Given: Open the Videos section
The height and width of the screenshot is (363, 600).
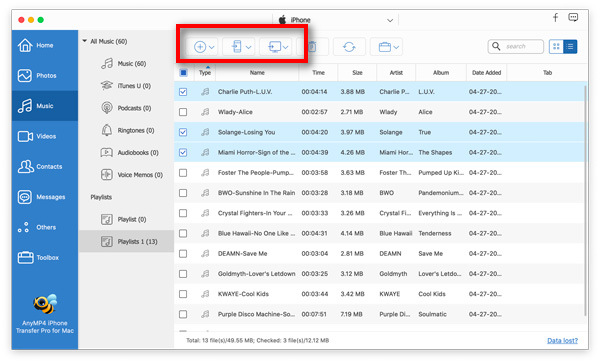Looking at the screenshot, I should pyautogui.click(x=44, y=136).
